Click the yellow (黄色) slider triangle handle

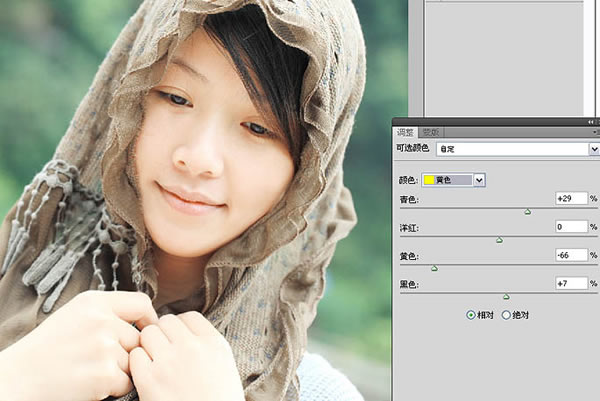click(x=434, y=268)
